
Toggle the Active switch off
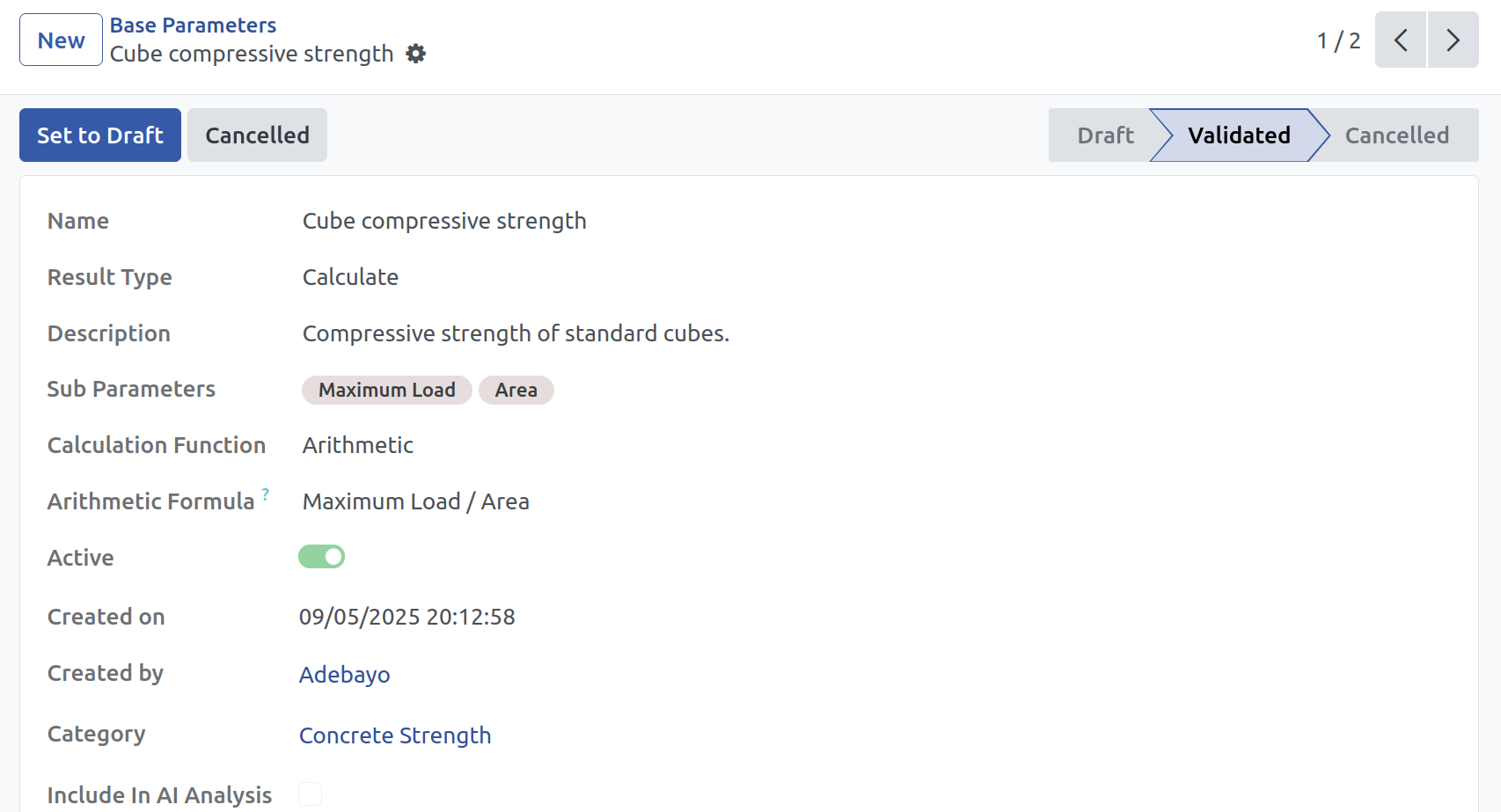click(x=321, y=556)
